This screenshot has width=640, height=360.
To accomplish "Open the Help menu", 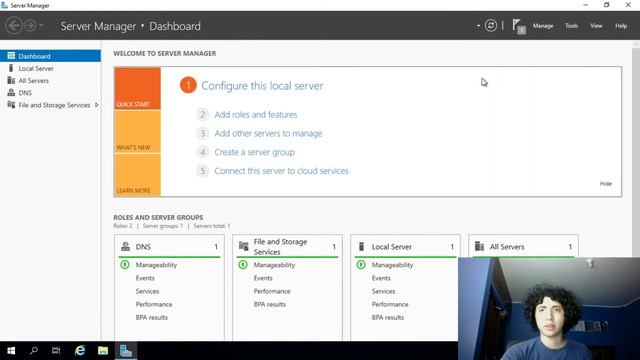I will coord(621,26).
